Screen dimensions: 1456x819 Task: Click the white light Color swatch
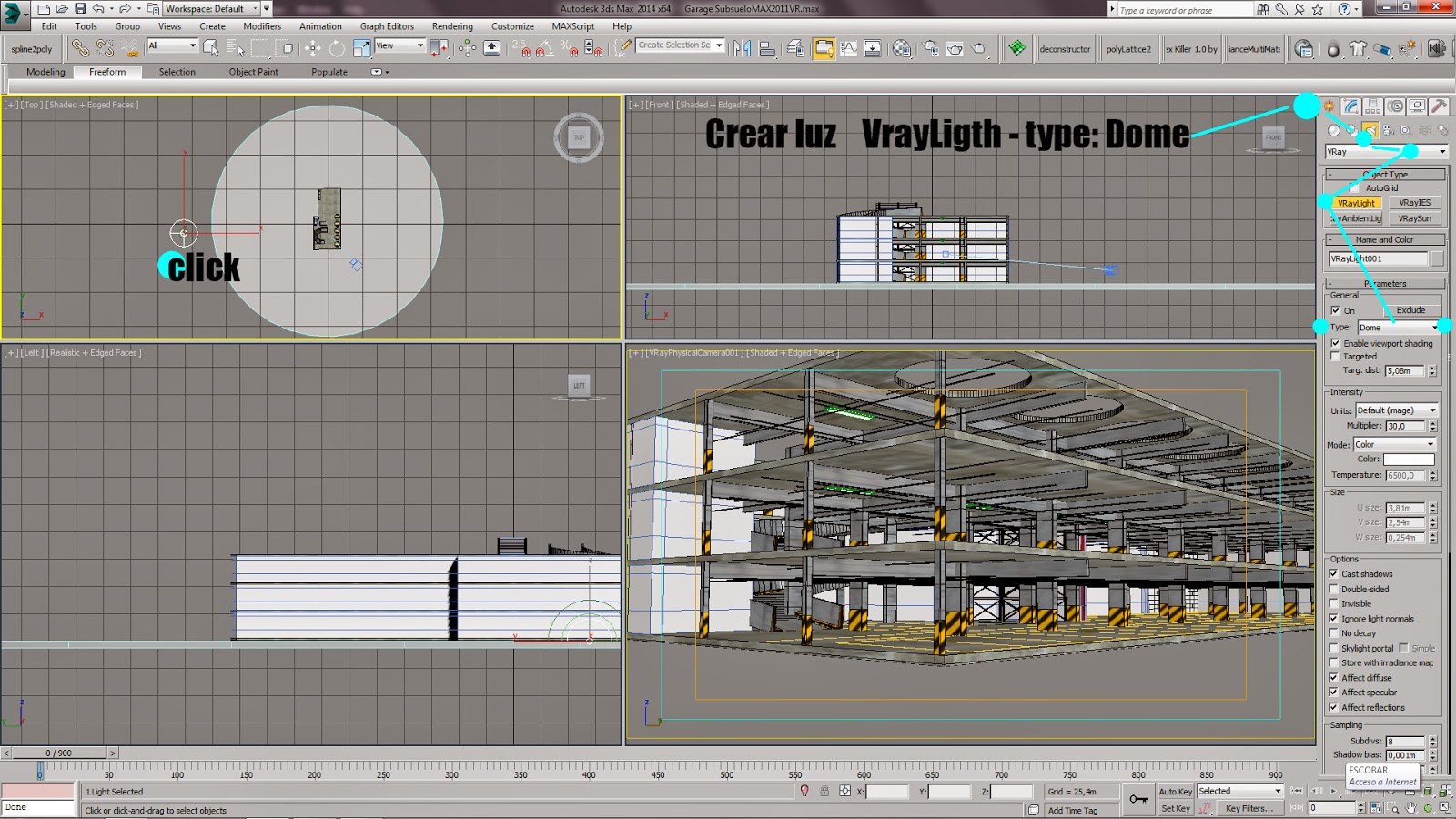pyautogui.click(x=1408, y=460)
